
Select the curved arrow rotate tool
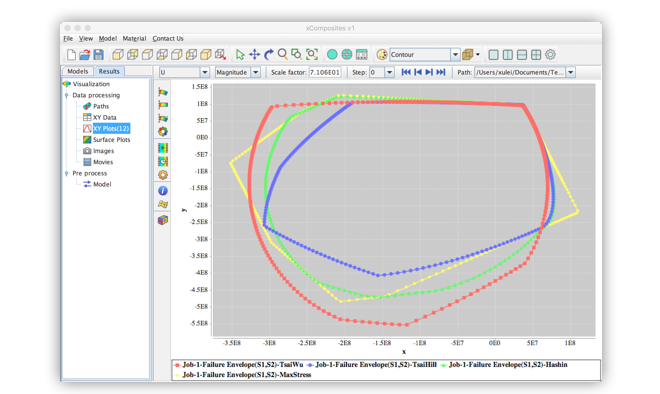pos(269,55)
